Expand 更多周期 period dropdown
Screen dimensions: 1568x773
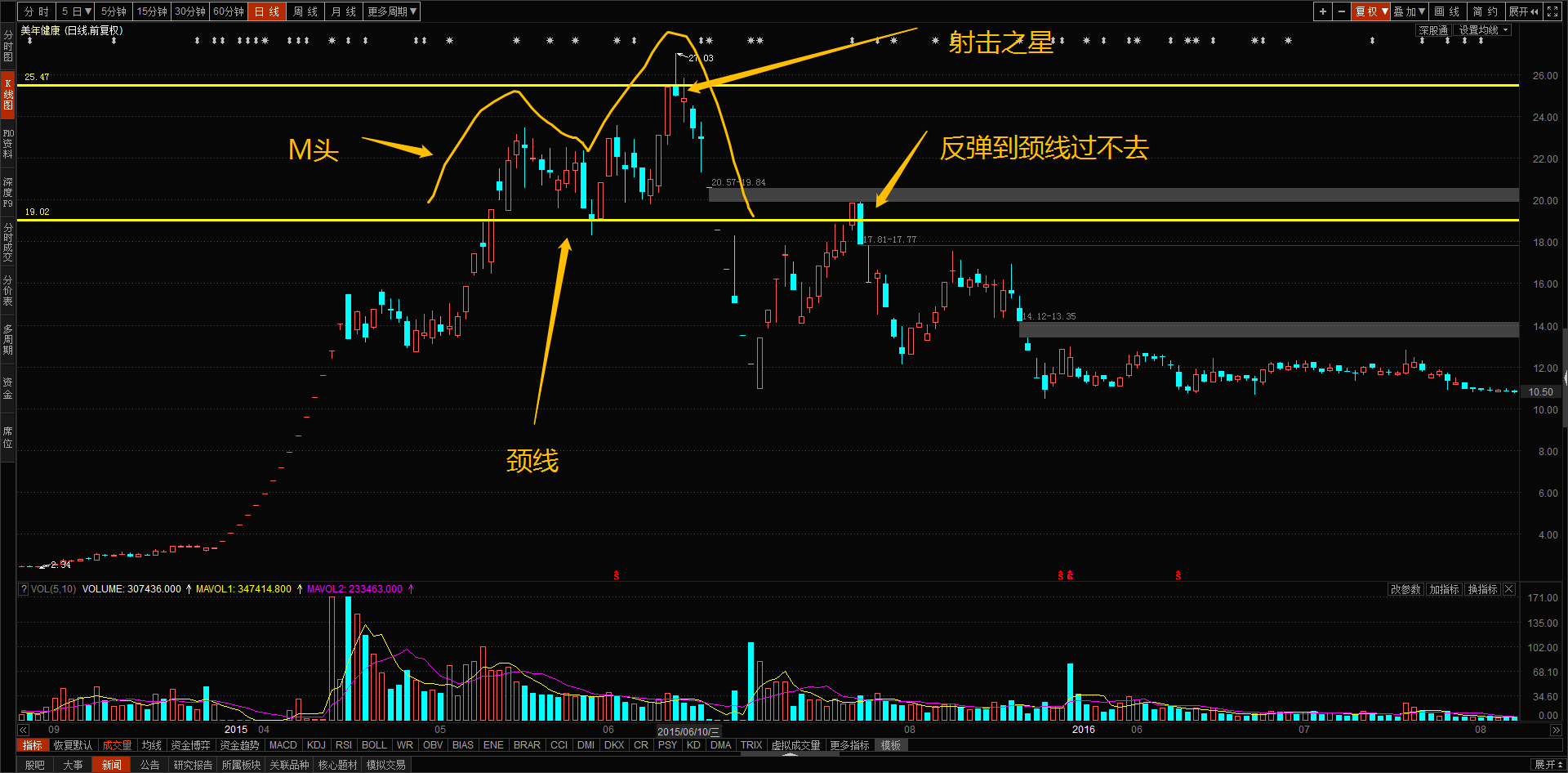392,11
